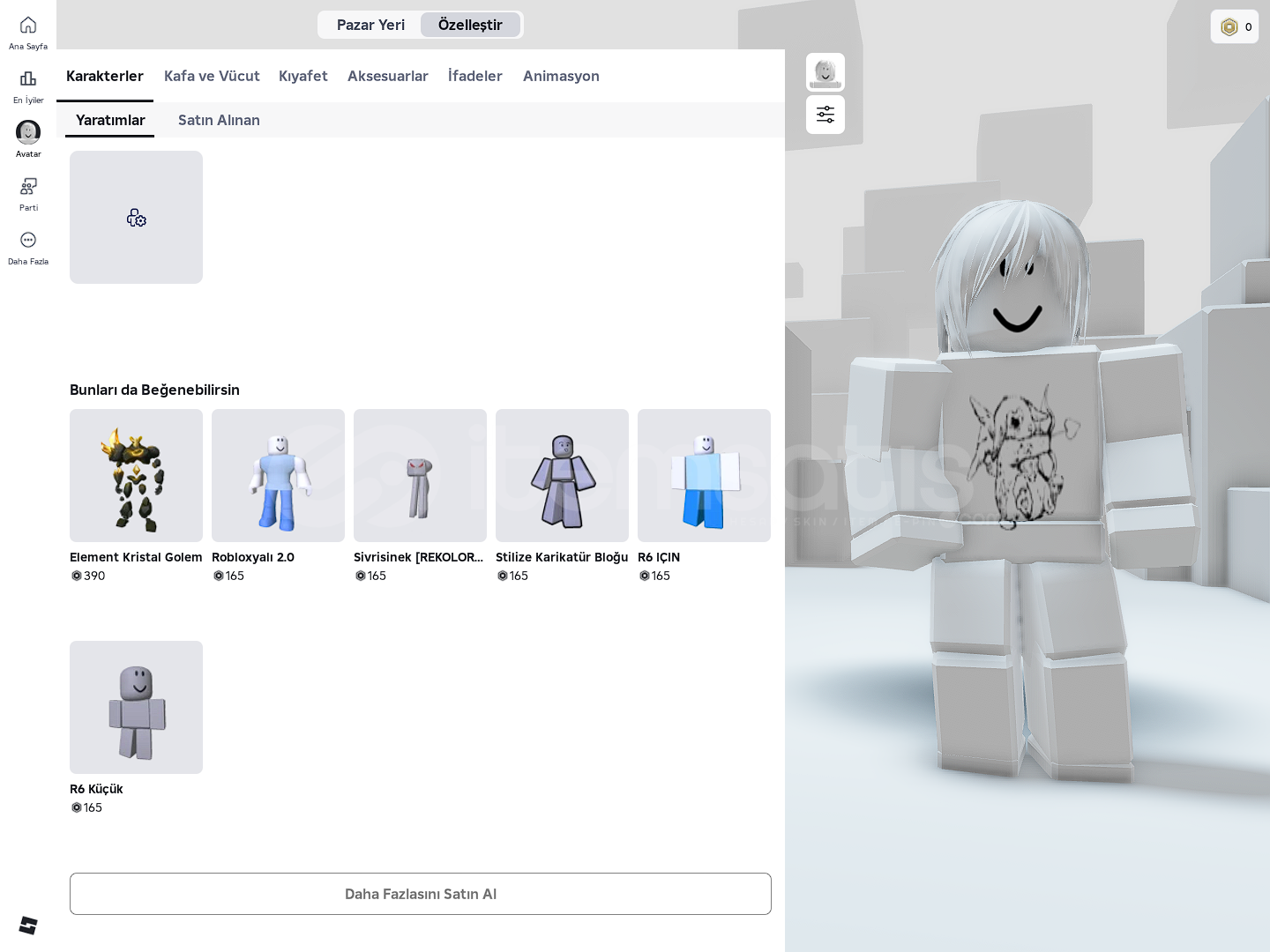Switch to the Aksesuarlar tab
1270x952 pixels.
click(x=387, y=76)
